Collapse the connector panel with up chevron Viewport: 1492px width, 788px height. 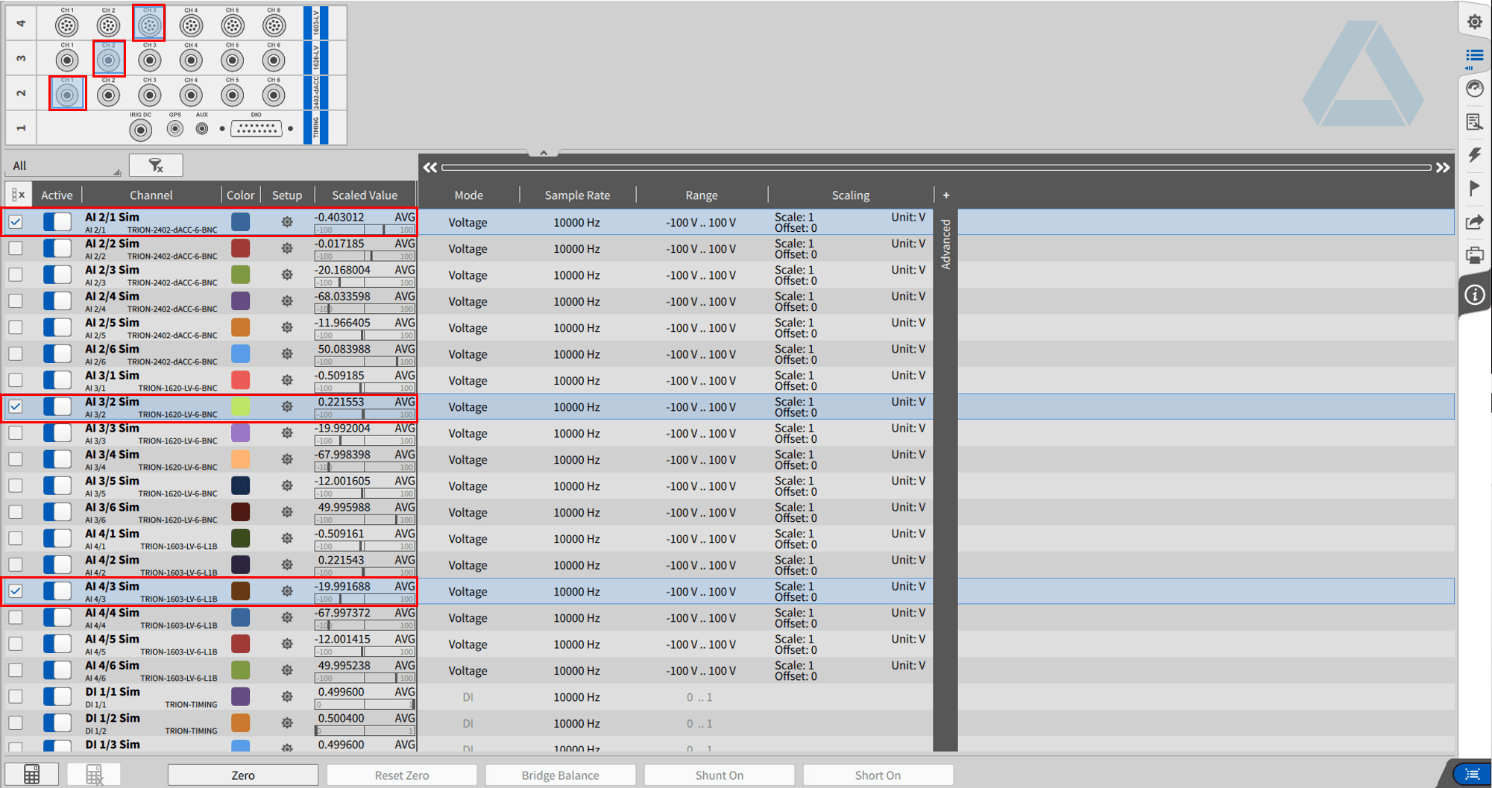coord(542,153)
